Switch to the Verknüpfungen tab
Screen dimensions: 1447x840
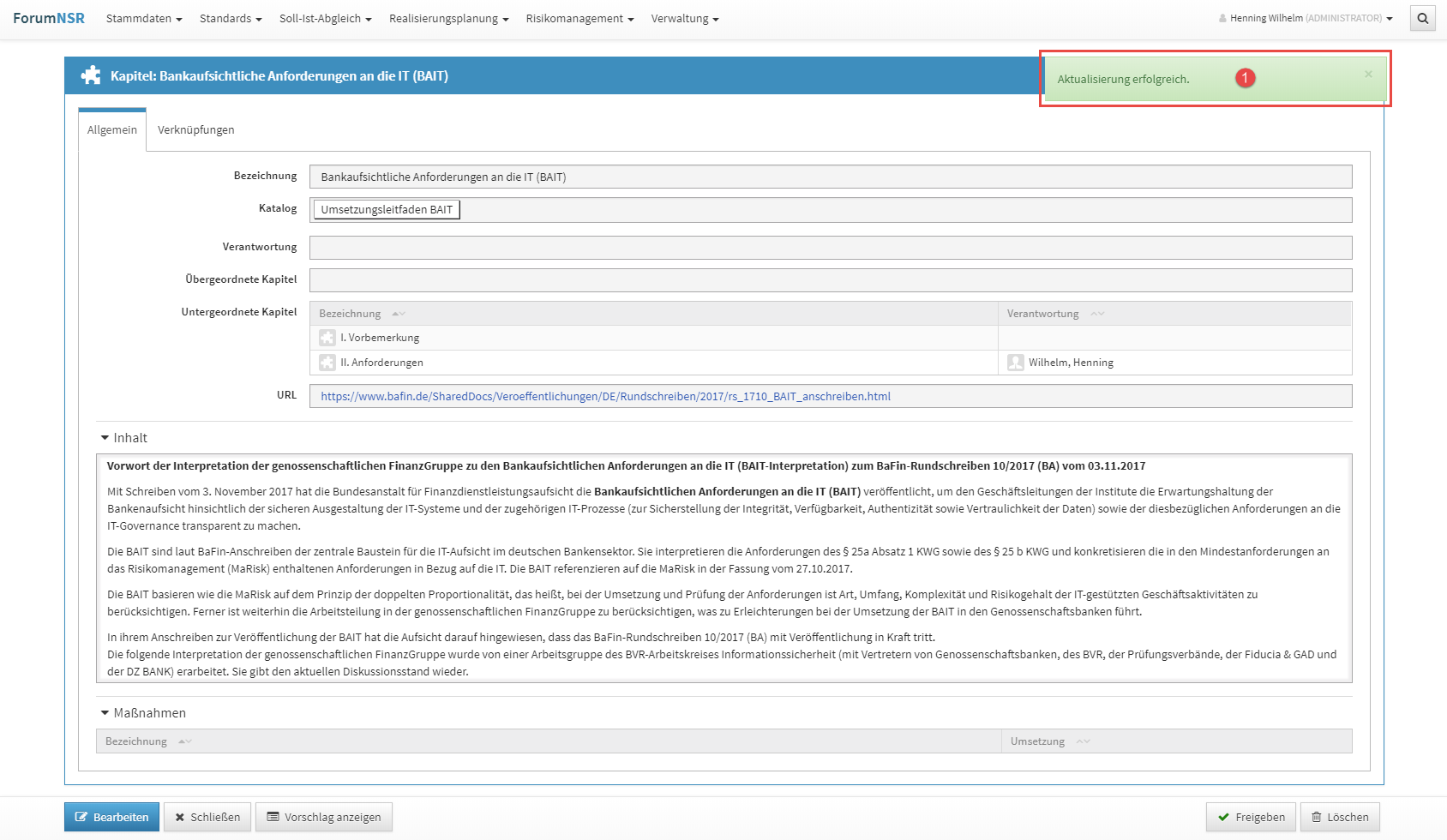pos(195,129)
